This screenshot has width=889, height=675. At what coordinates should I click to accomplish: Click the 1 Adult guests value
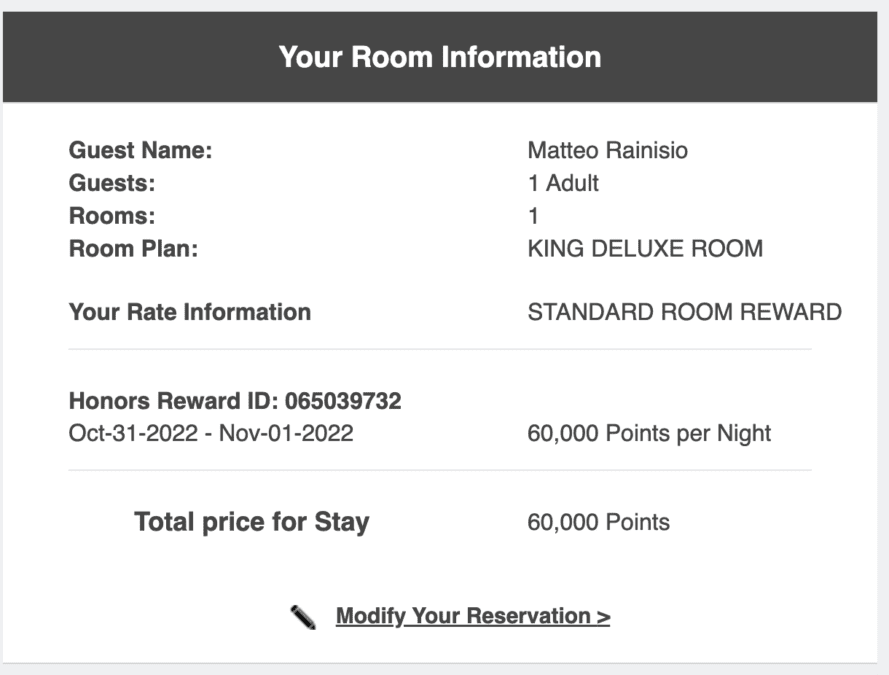coord(563,184)
